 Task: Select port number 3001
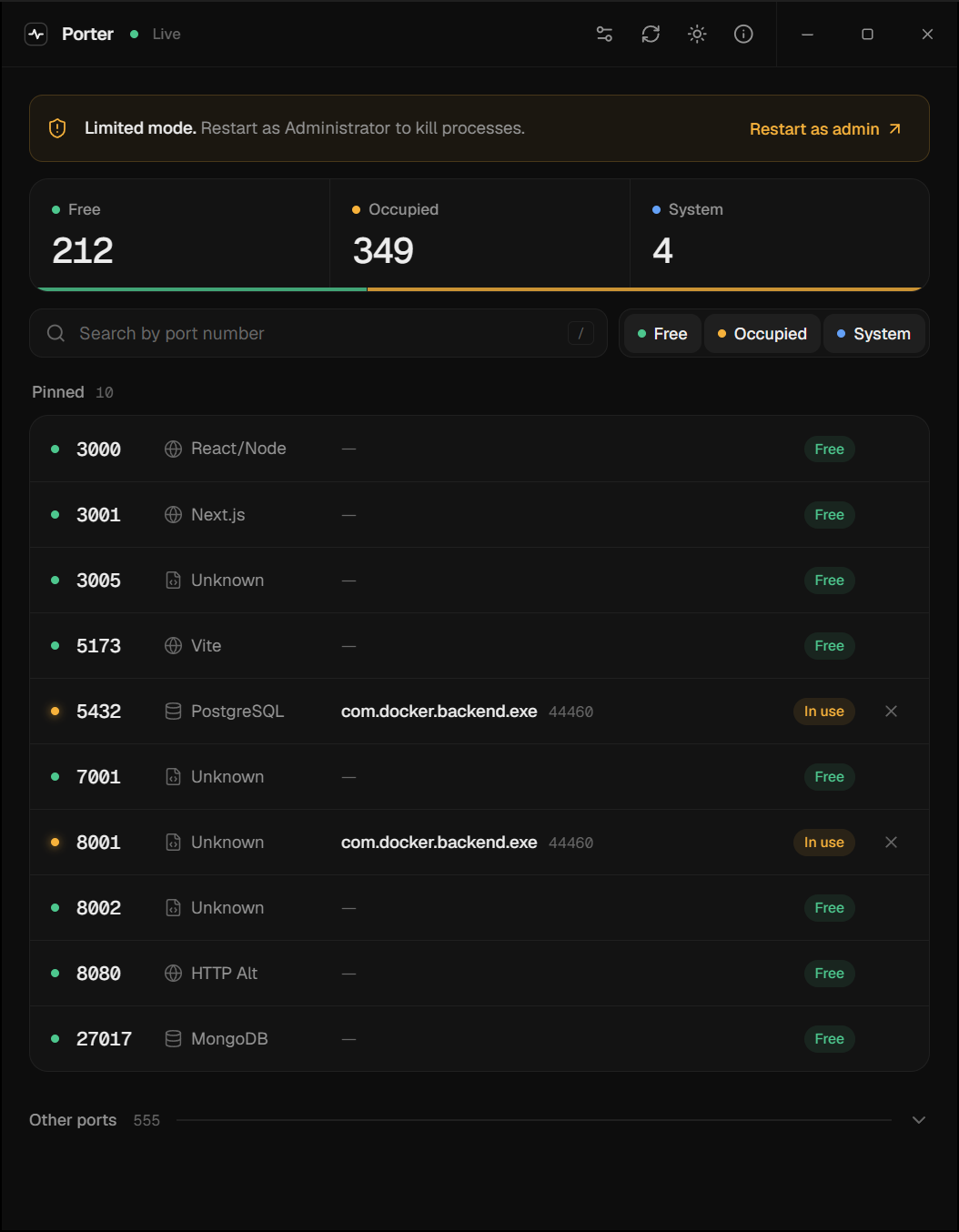[98, 514]
